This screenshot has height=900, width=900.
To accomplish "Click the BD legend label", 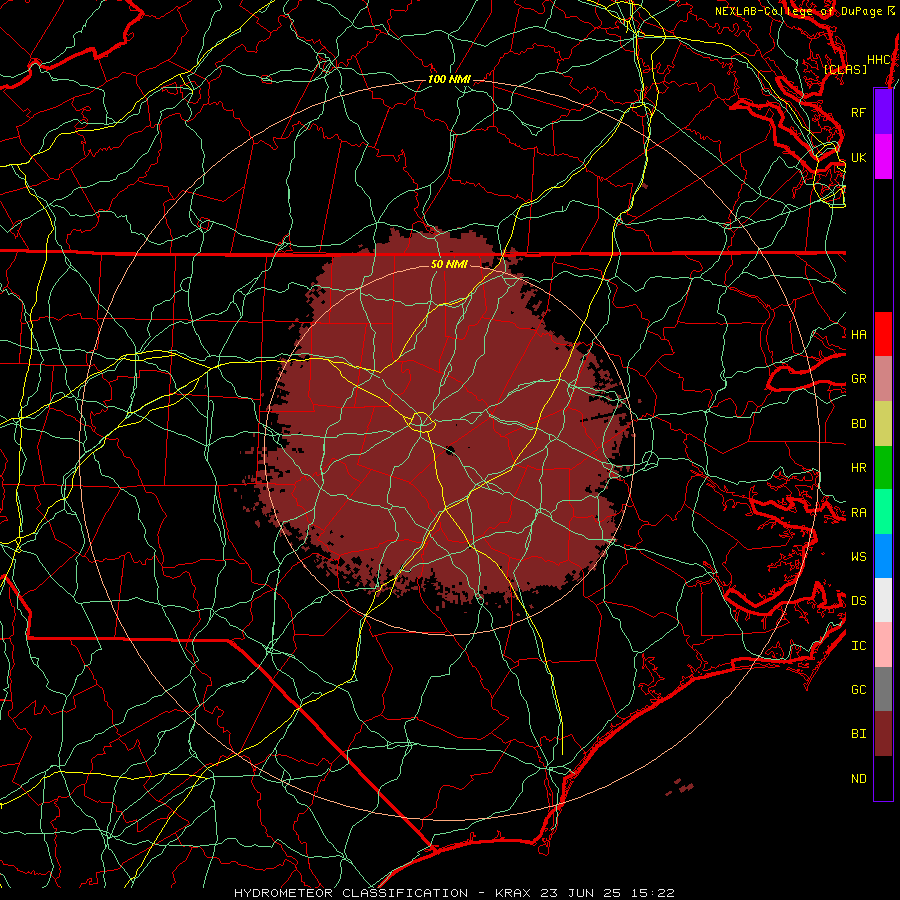I will 859,424.
